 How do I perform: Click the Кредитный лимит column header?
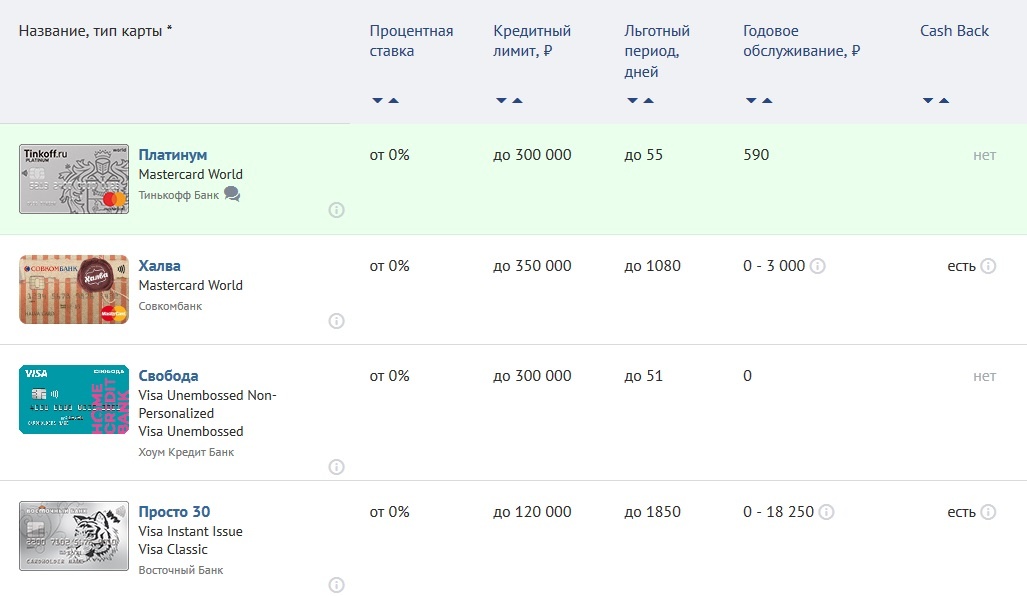coord(532,41)
